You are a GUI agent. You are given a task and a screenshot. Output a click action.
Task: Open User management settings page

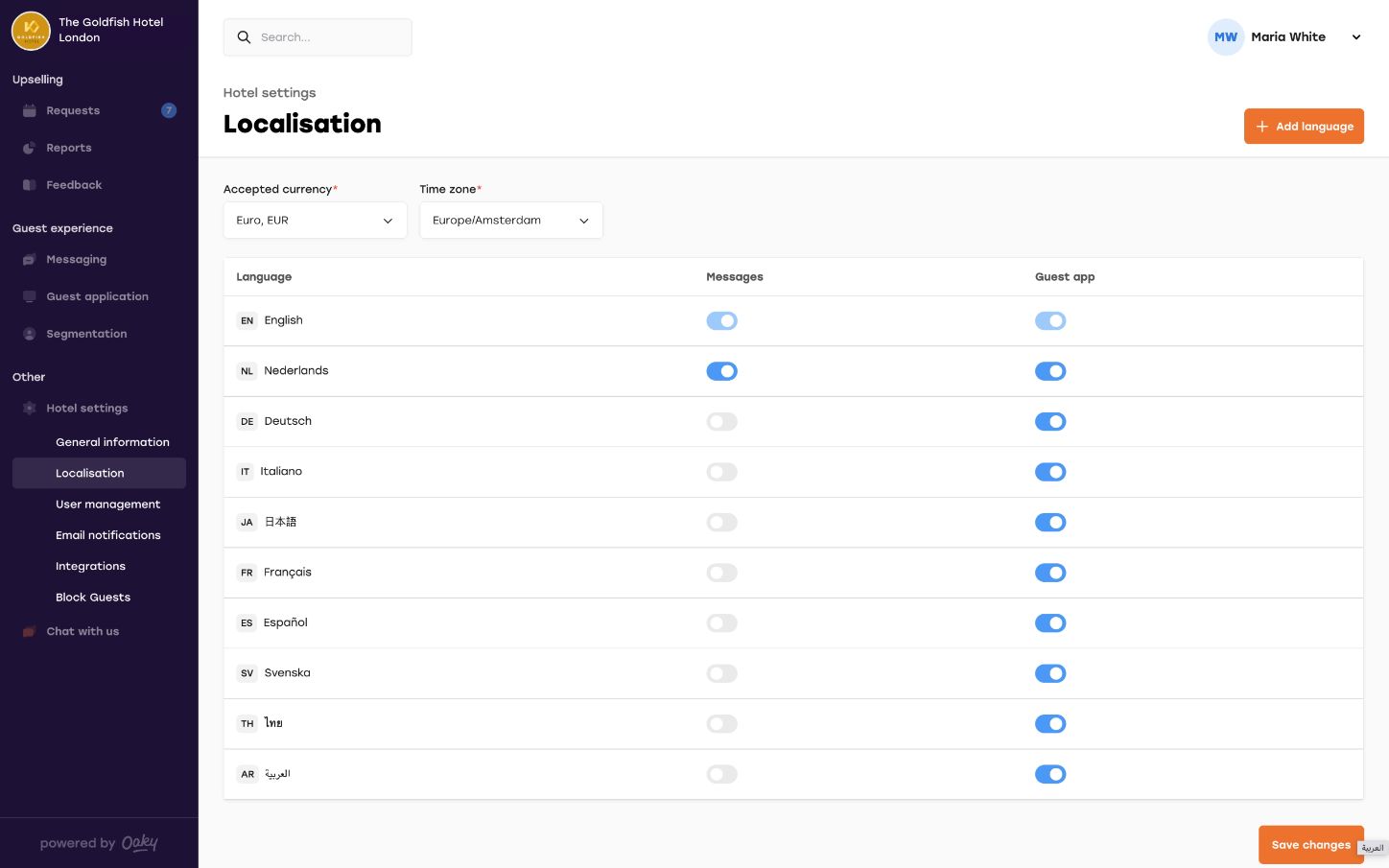107,504
